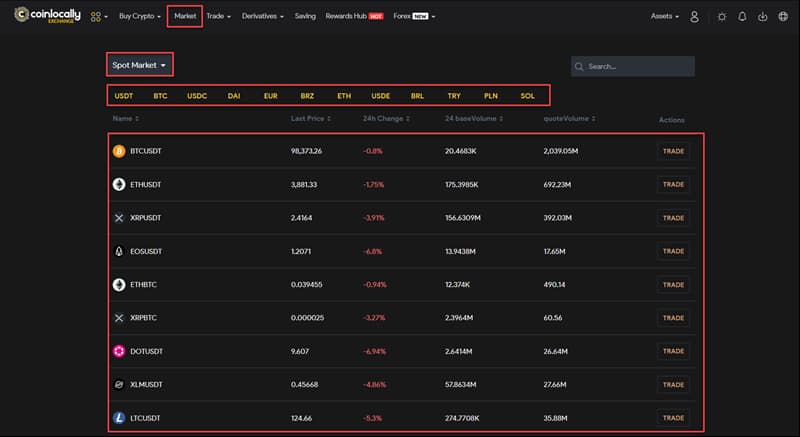Image resolution: width=800 pixels, height=437 pixels.
Task: Click TRADE button for BTCUSDT
Action: pos(673,151)
